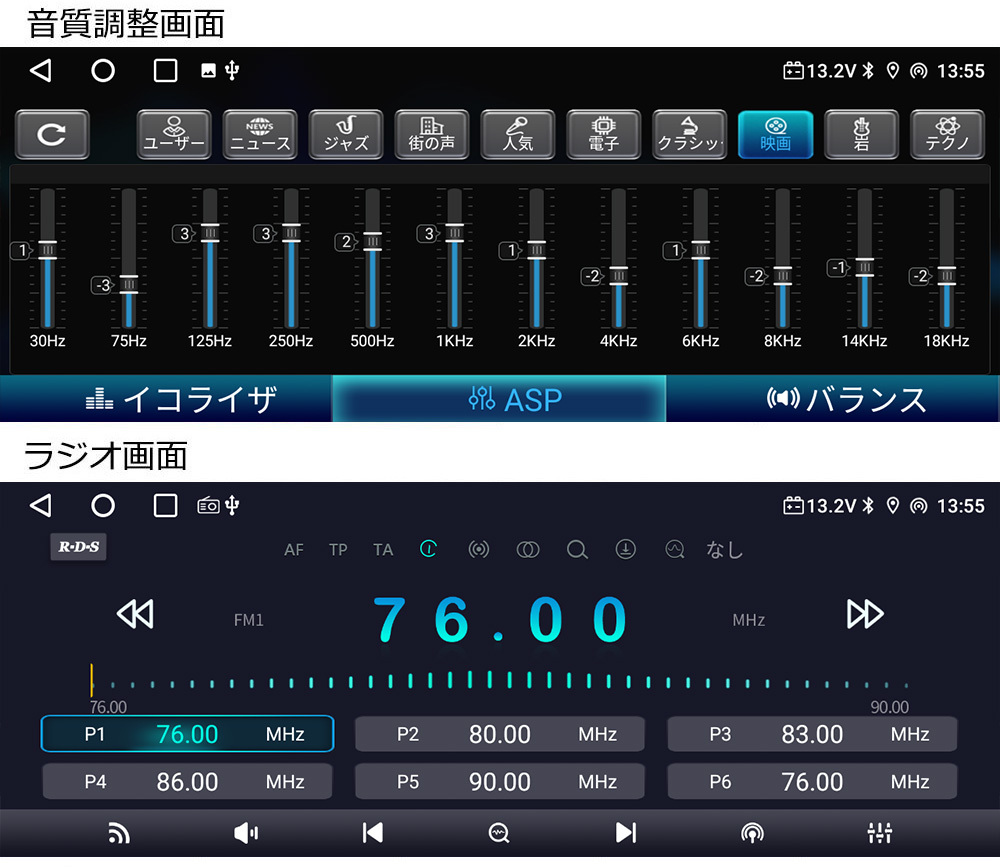Choose the ニュース equalizer preset
Image resolution: width=1000 pixels, height=867 pixels.
[x=260, y=135]
